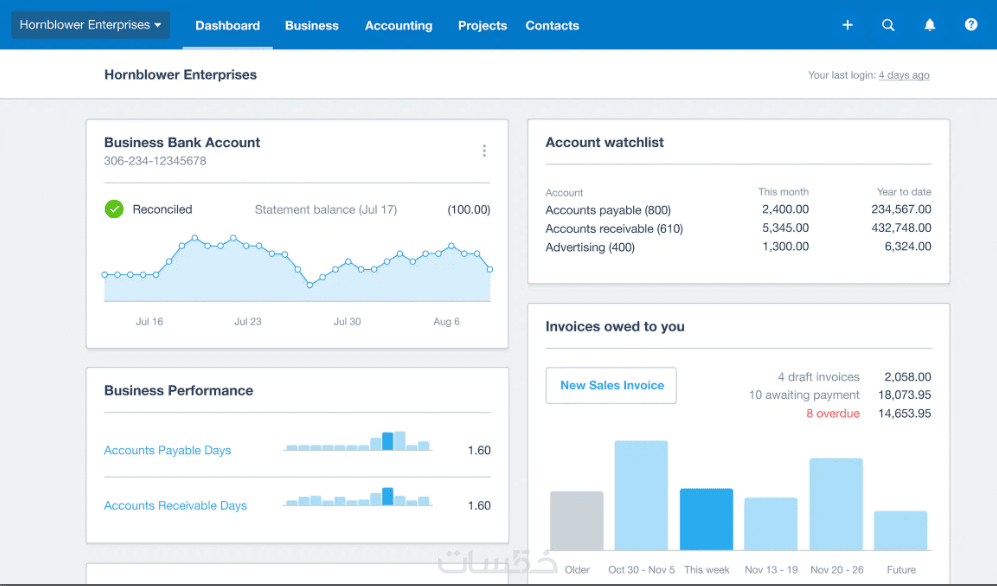Open the Accounts Receivable Days link
This screenshot has width=997, height=586.
coord(175,505)
